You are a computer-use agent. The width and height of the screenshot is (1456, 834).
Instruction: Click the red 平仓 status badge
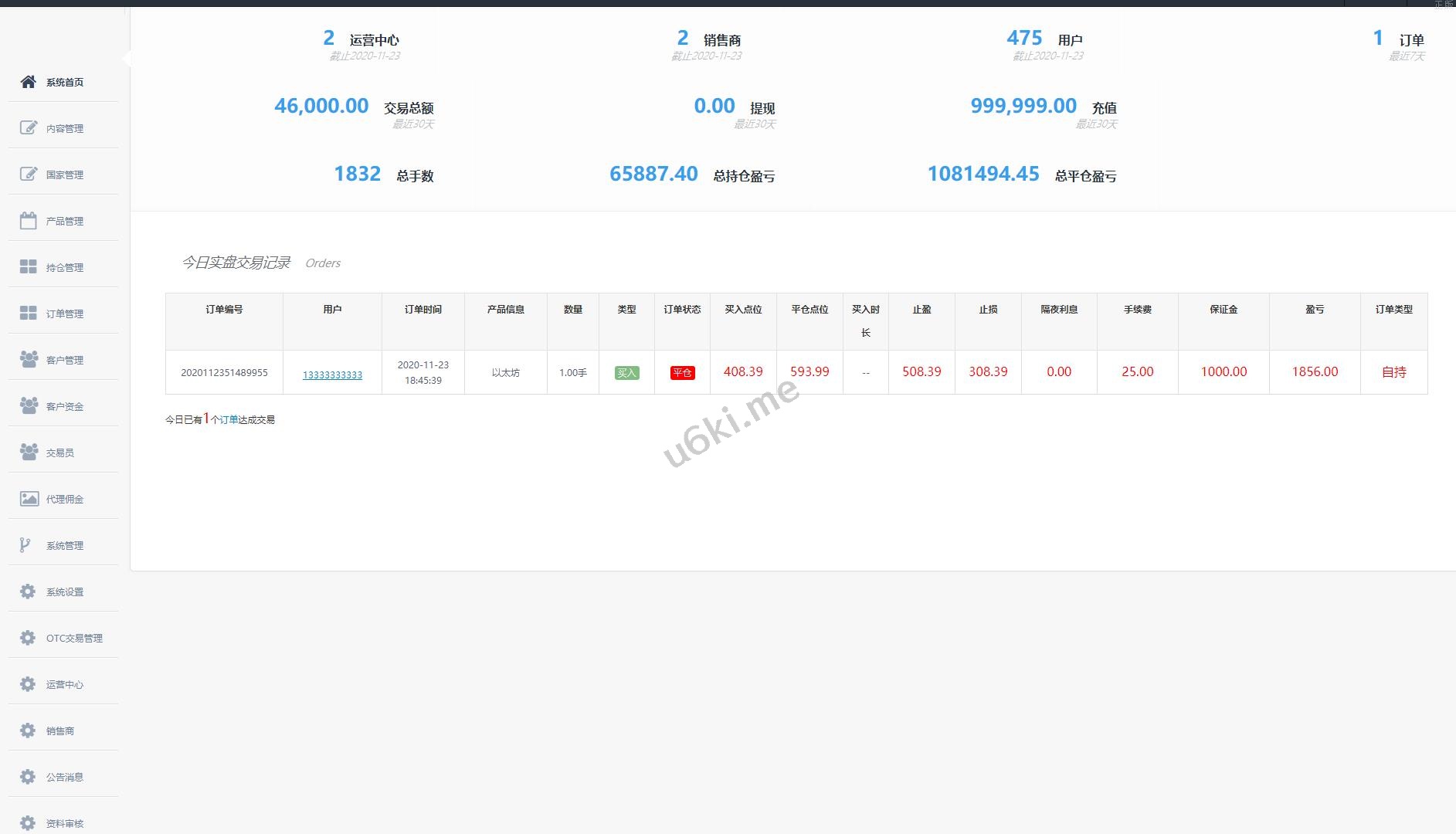pyautogui.click(x=682, y=373)
